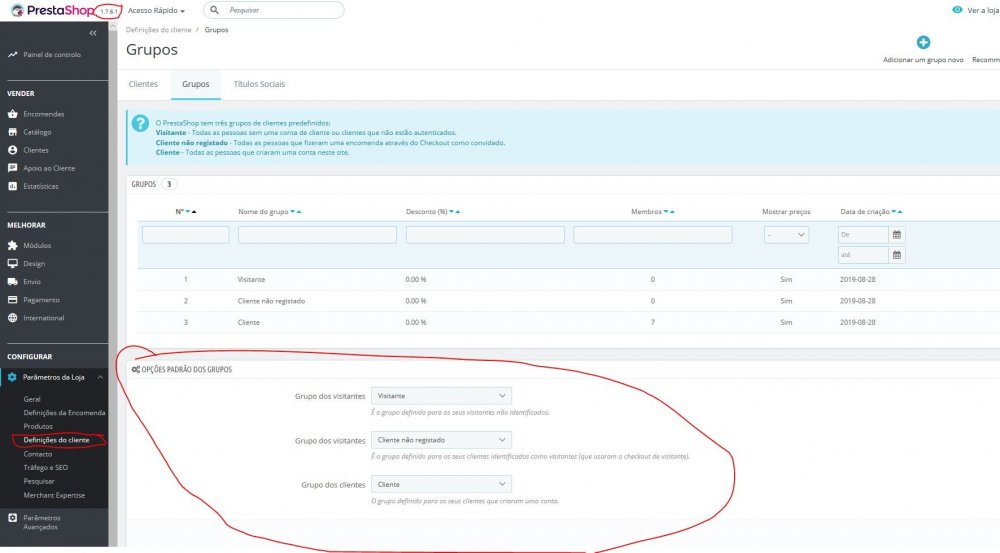1000x553 pixels.
Task: Open the first Grupo dos visitantes dropdown (Visitante)
Action: (x=441, y=395)
